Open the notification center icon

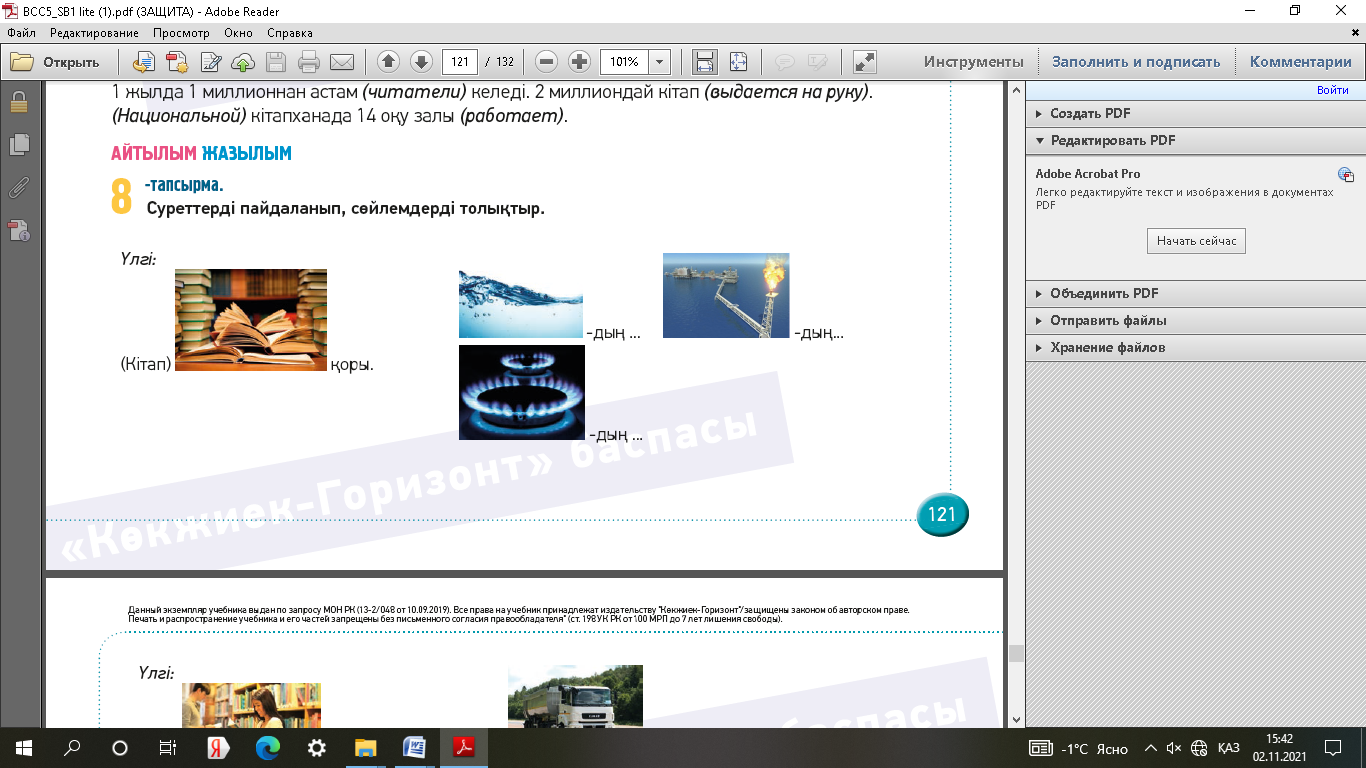click(x=1332, y=748)
